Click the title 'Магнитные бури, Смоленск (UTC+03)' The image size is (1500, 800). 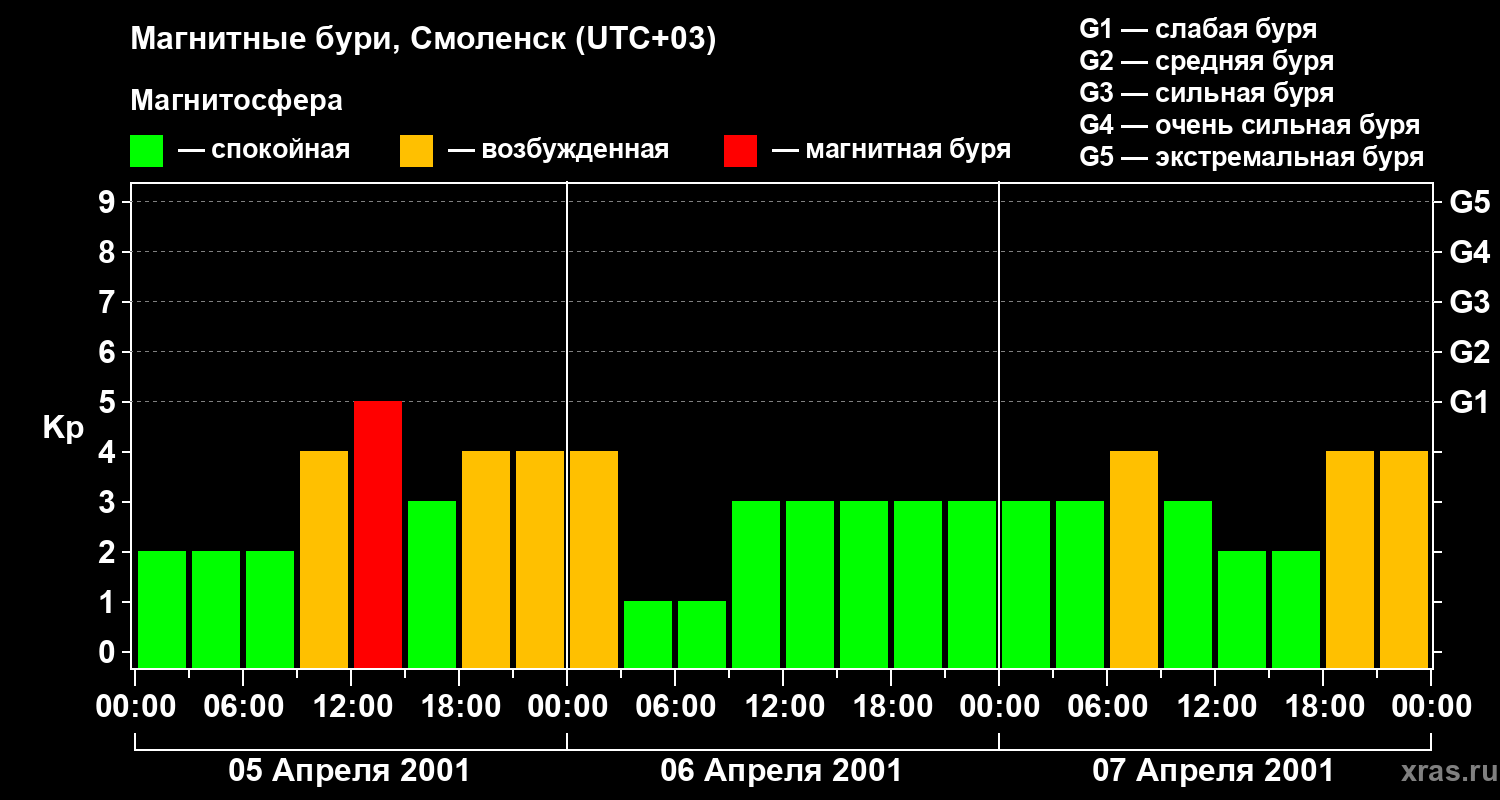(x=424, y=41)
